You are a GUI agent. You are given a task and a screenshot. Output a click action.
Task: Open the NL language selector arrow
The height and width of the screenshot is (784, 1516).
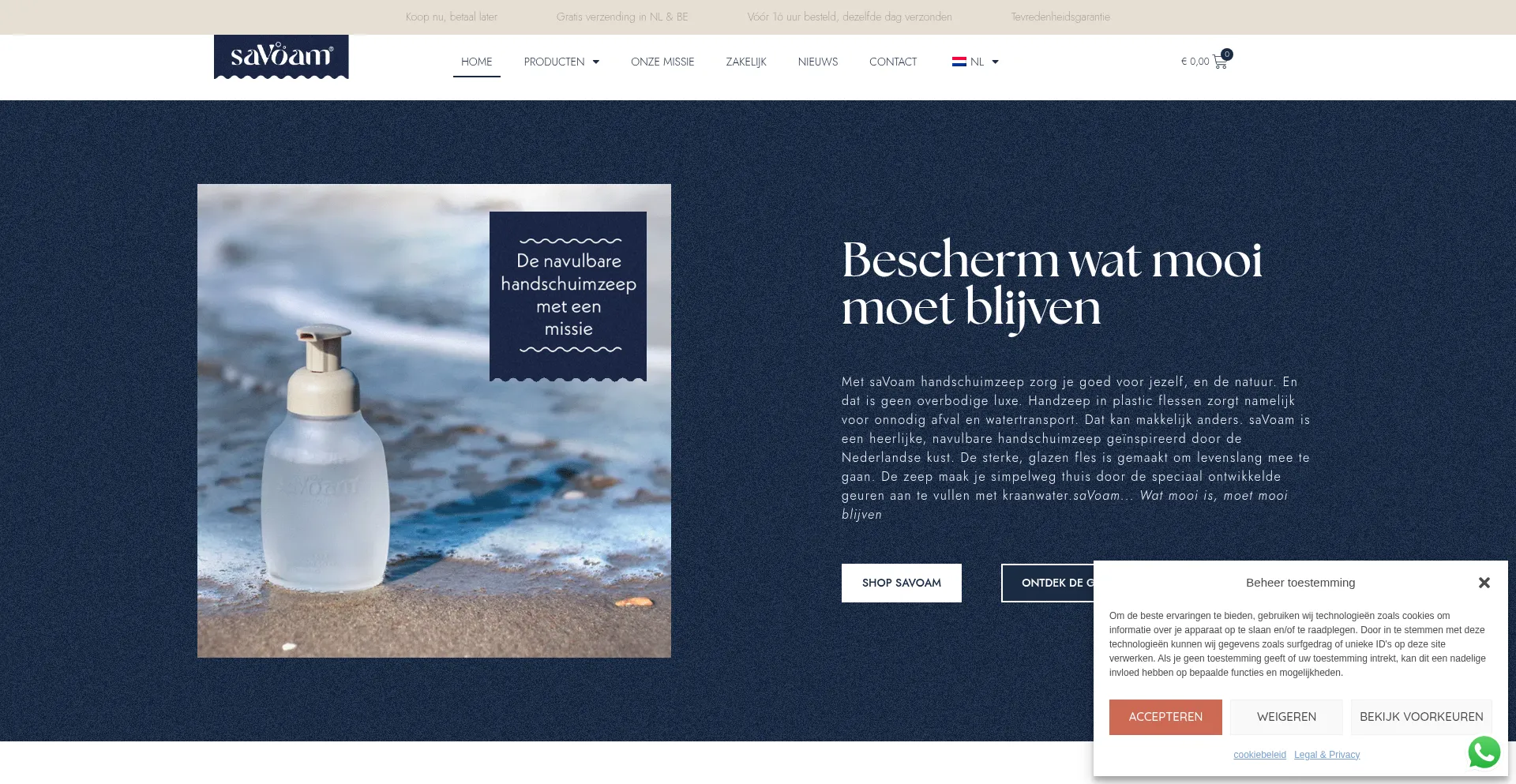995,62
